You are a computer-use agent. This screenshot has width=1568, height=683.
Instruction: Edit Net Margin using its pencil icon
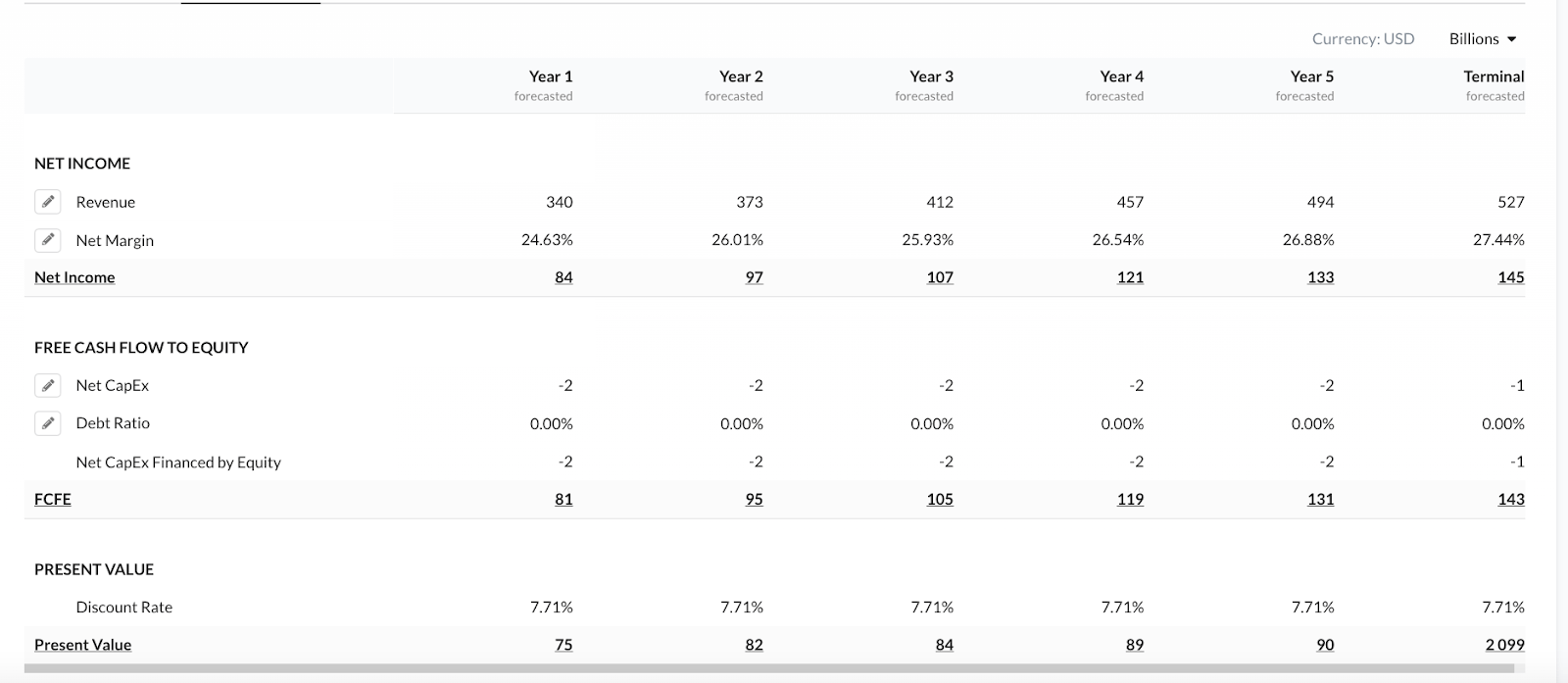pyautogui.click(x=48, y=240)
